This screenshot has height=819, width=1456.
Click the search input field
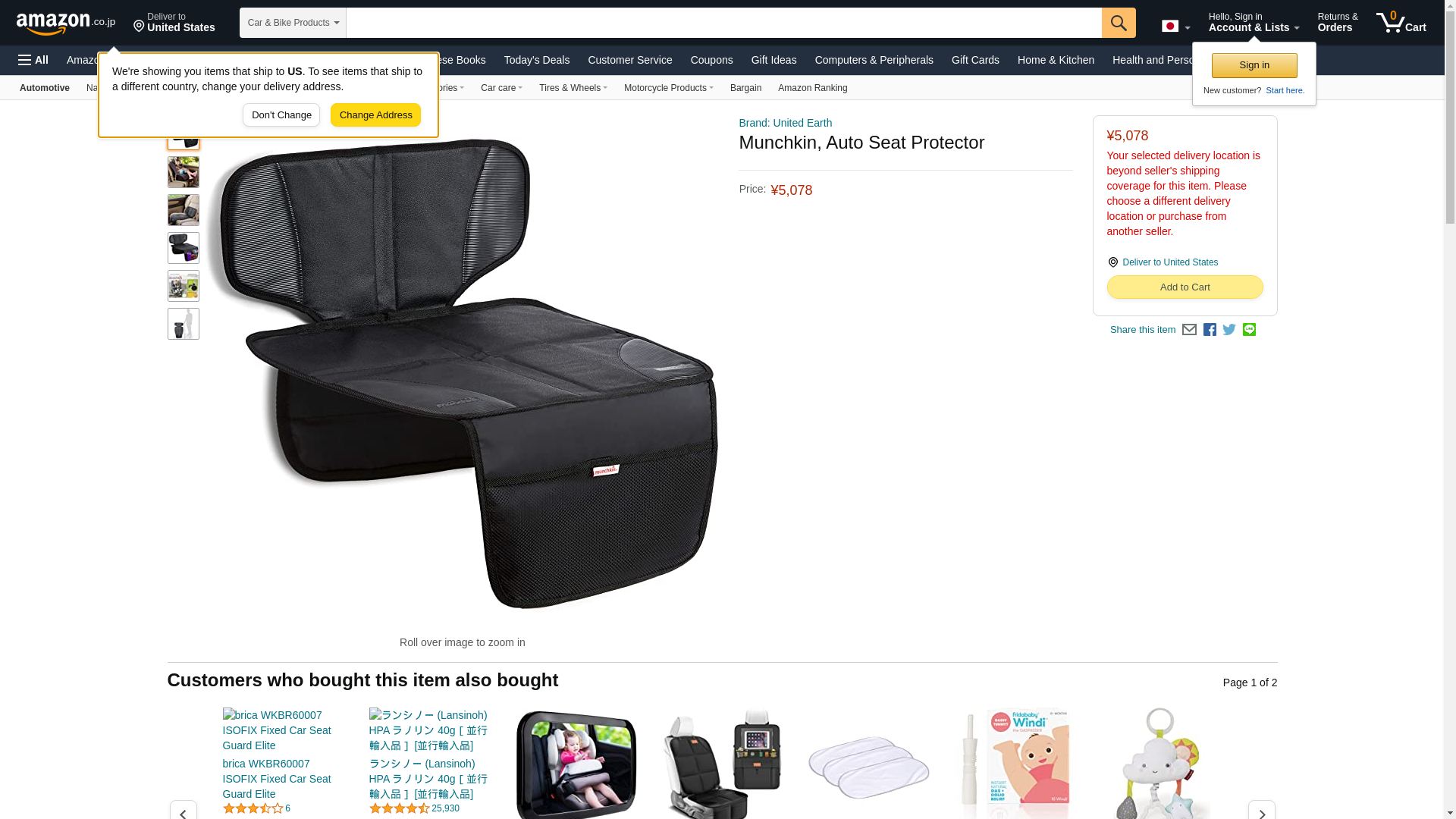coord(723,23)
